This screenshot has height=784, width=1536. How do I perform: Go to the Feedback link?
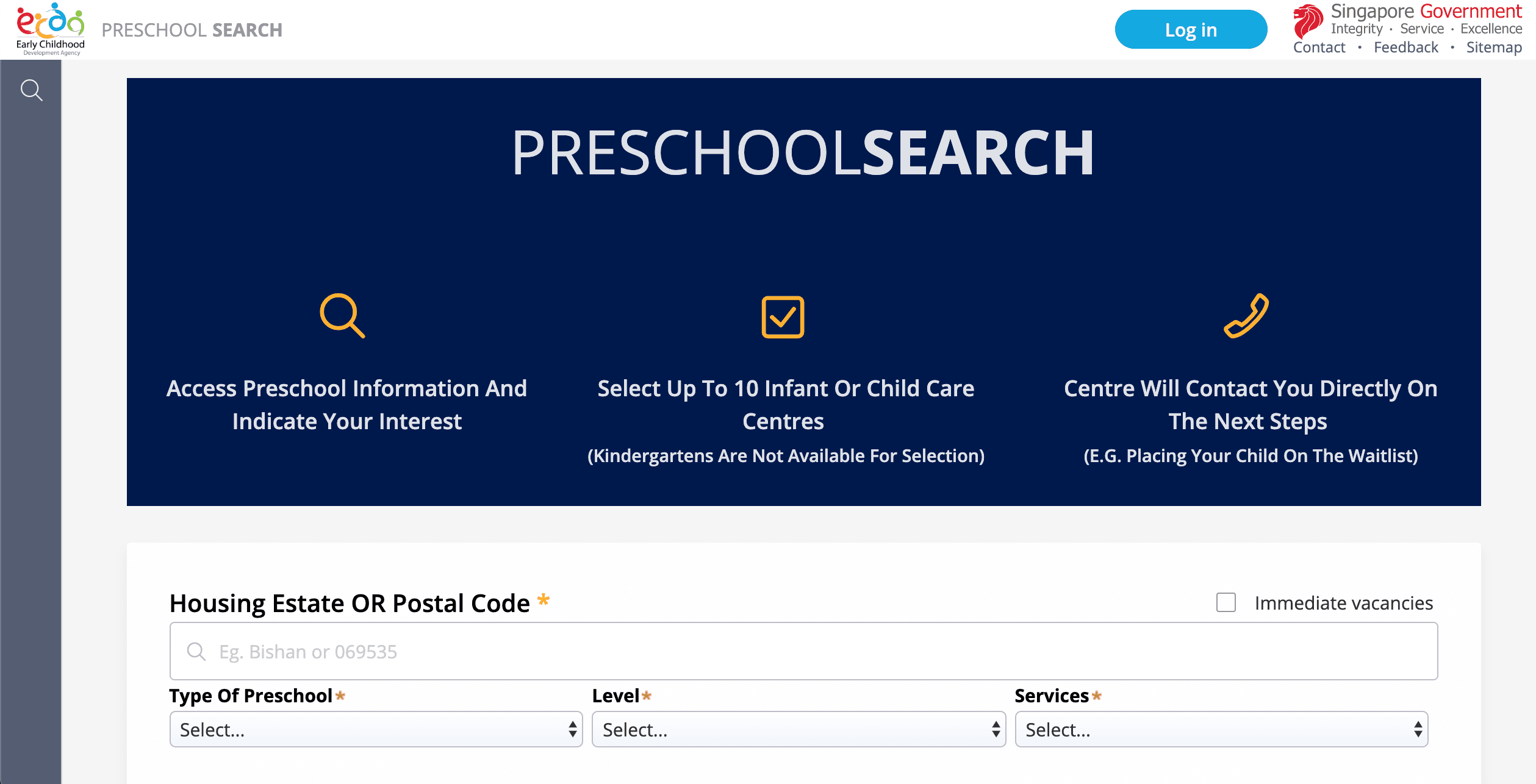(x=1405, y=48)
